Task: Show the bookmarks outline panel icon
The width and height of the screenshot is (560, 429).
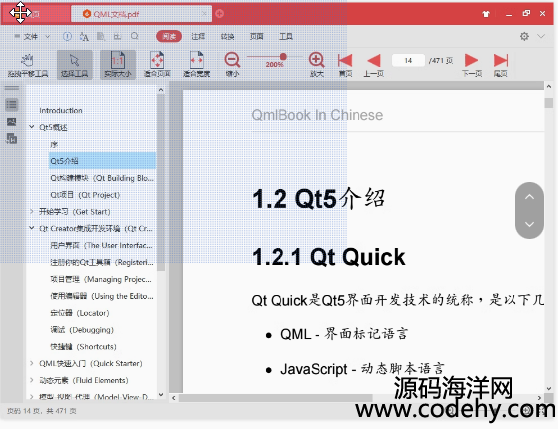Action: click(x=11, y=105)
